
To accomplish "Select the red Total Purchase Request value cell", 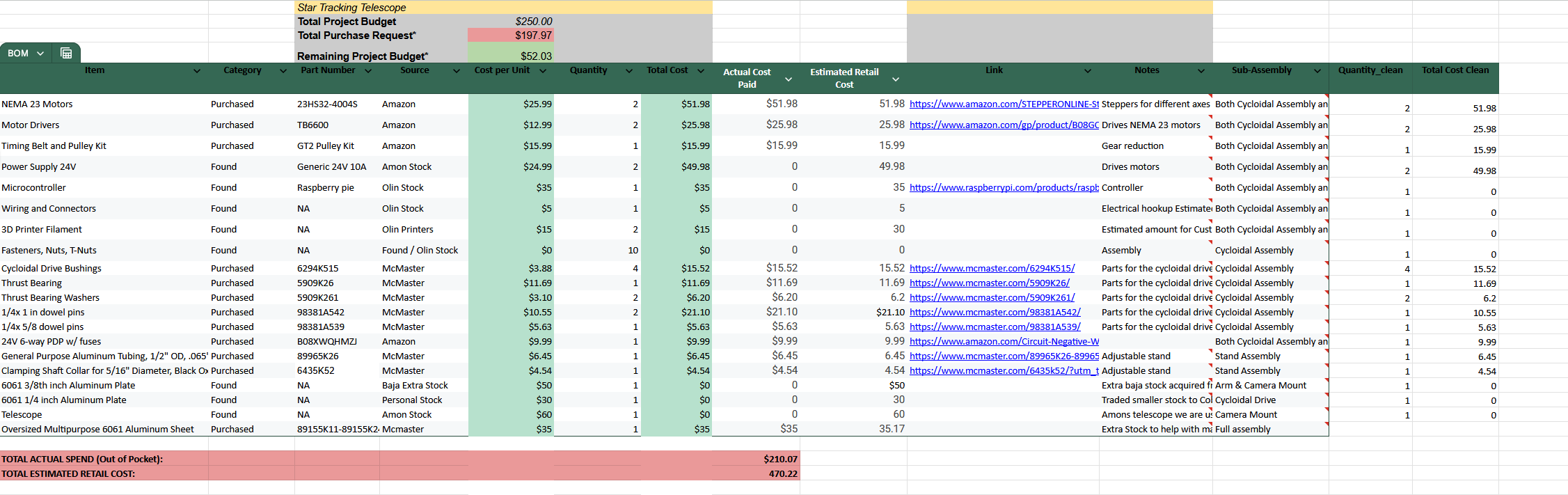I will 511,36.
